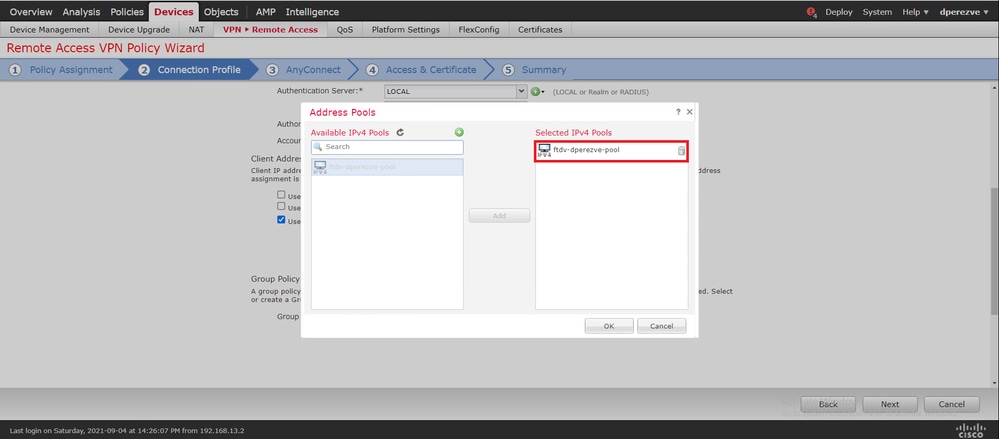Open the Platform Settings tab
The height and width of the screenshot is (439, 999).
(406, 29)
